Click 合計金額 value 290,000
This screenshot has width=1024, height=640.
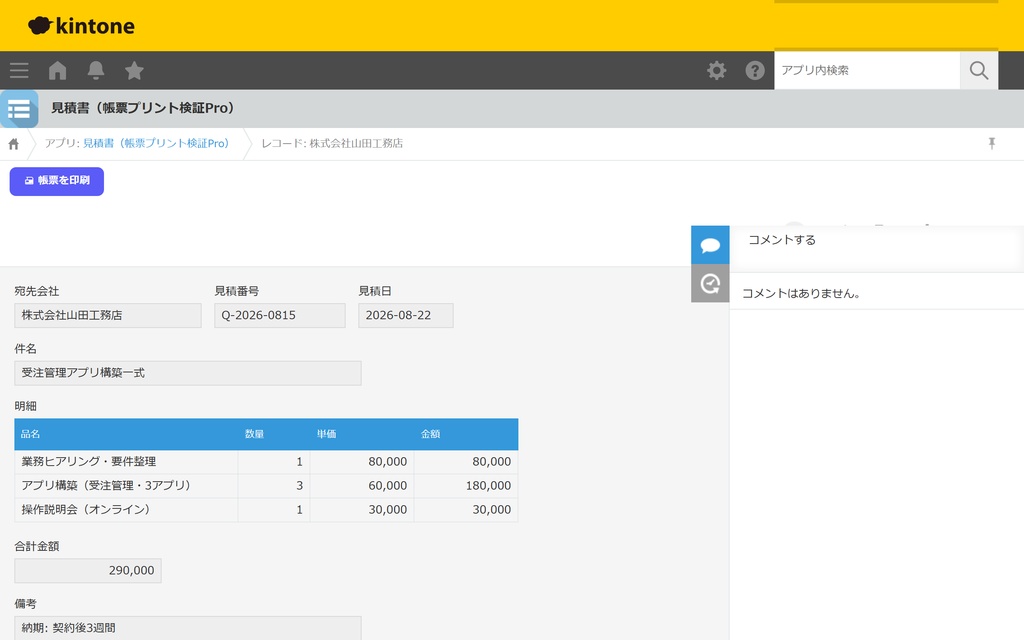88,571
